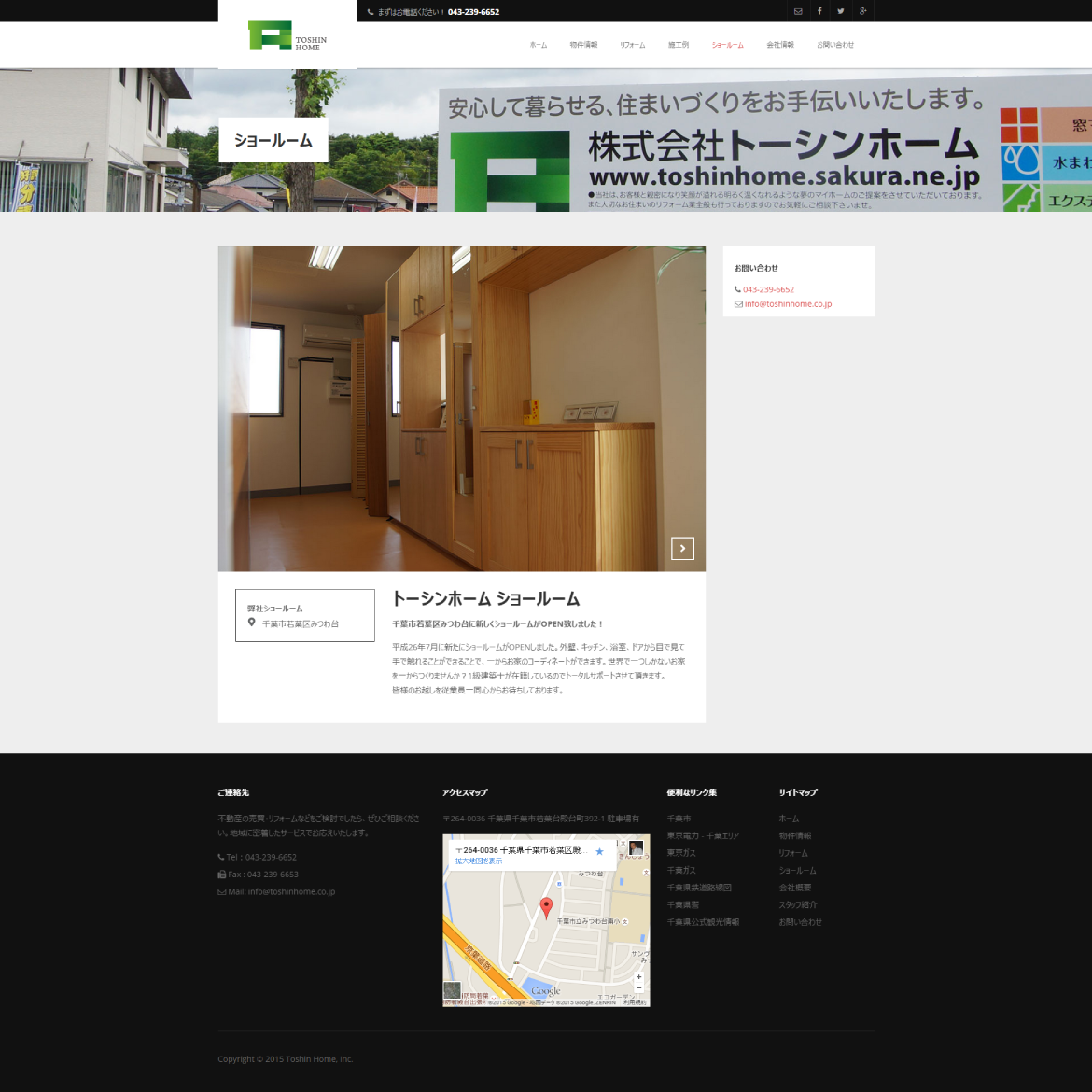This screenshot has width=1092, height=1092.
Task: Open the email envelope icon in top bar
Action: pos(798,11)
